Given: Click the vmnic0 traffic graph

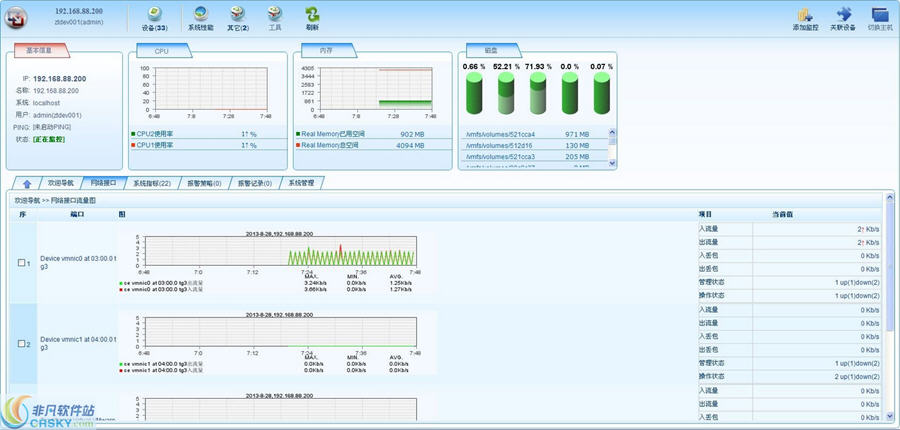Looking at the screenshot, I should [x=281, y=251].
